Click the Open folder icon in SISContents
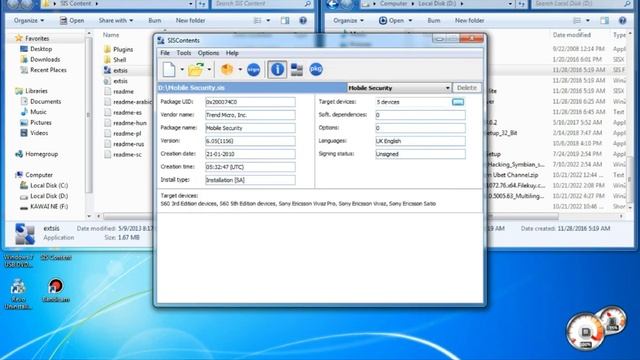 tap(196, 69)
